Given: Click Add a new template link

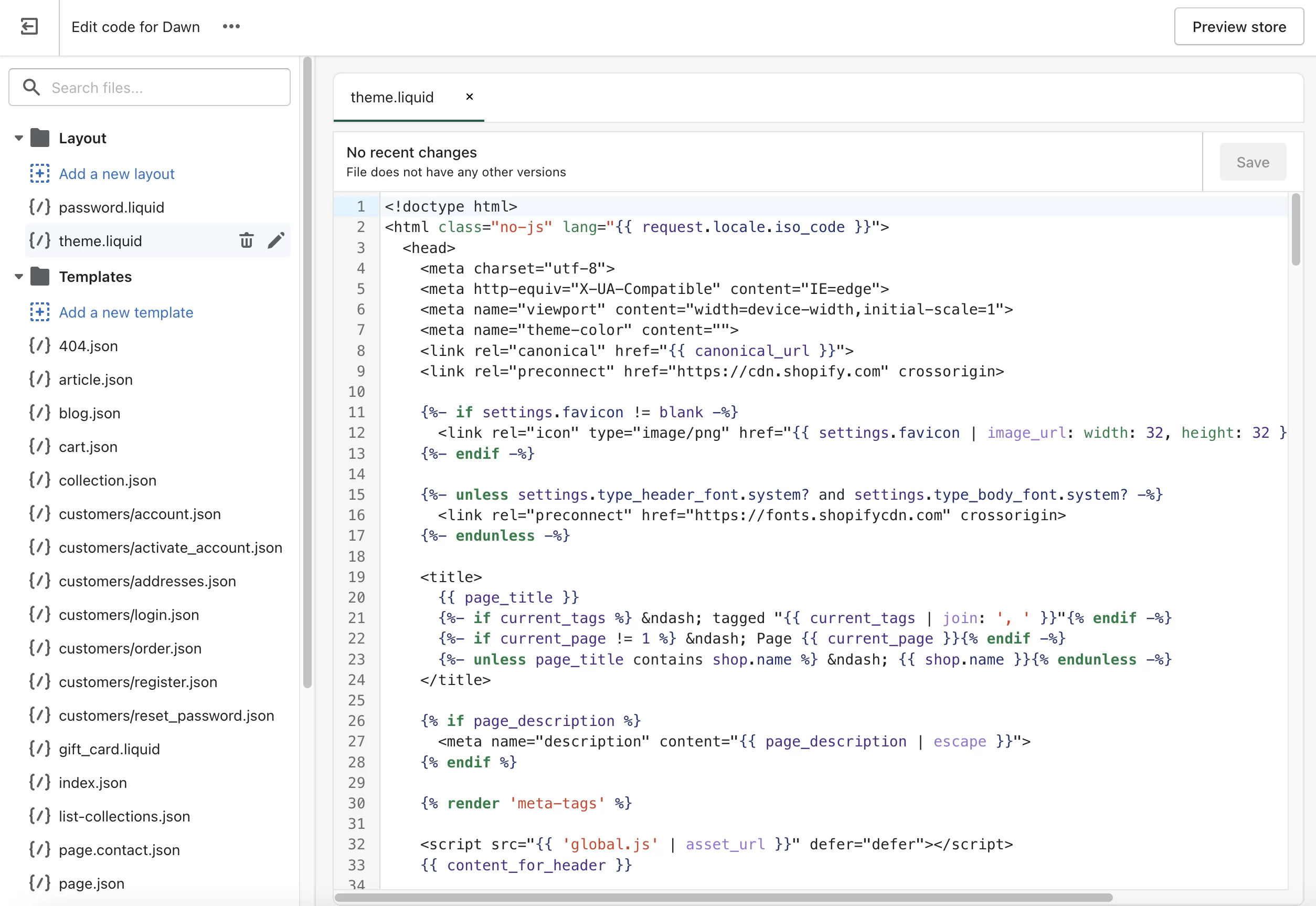Looking at the screenshot, I should click(126, 312).
